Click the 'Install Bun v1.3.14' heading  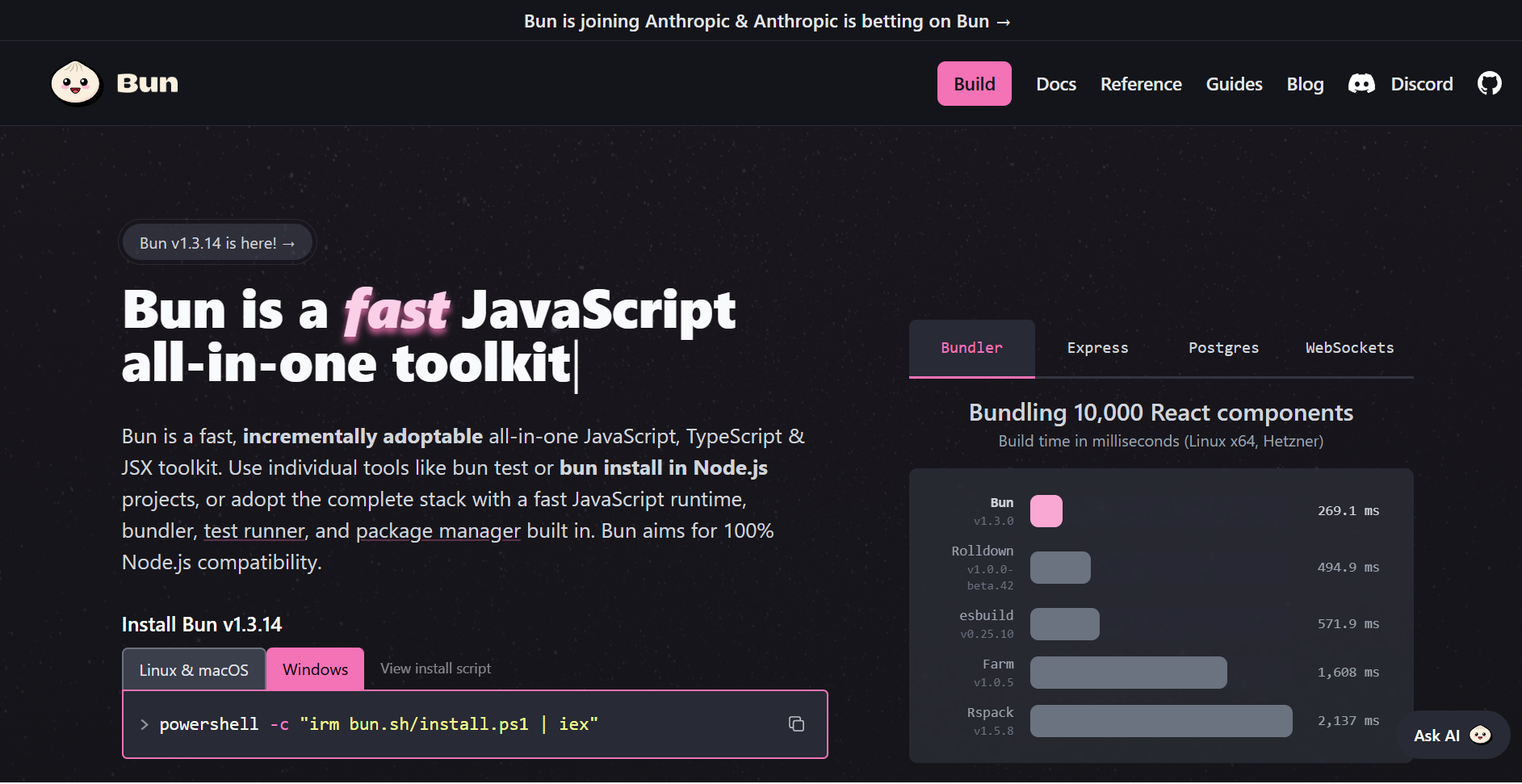pyautogui.click(x=202, y=624)
